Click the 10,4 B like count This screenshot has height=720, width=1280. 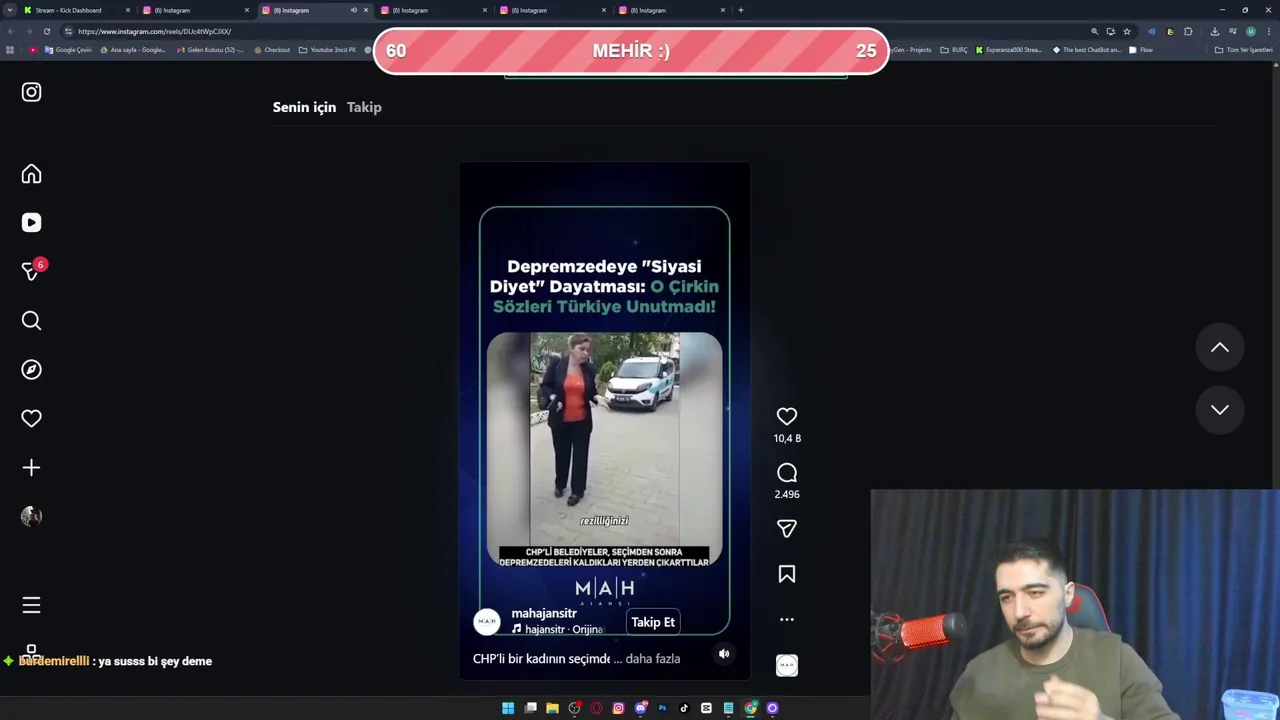[x=787, y=438]
